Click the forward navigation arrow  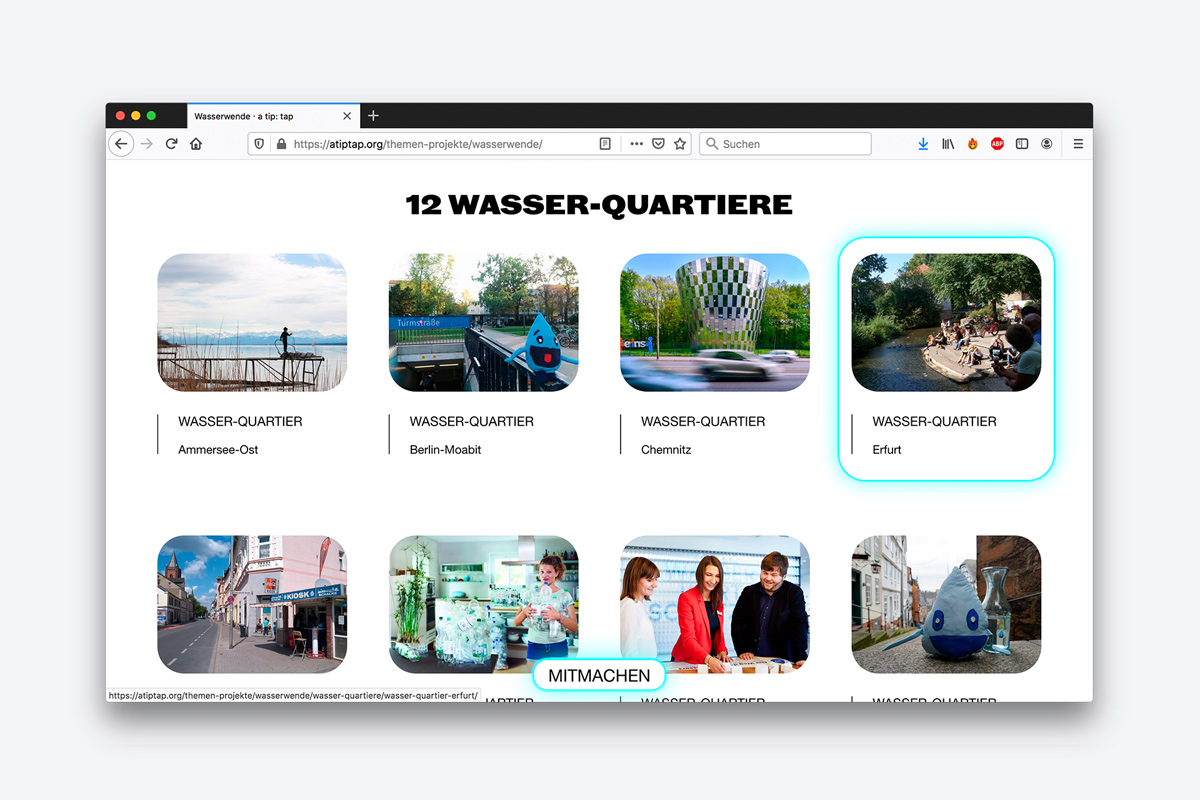[147, 144]
